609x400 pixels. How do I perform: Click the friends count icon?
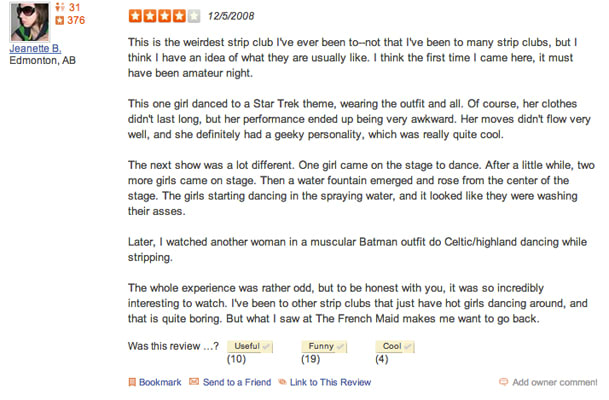(59, 7)
